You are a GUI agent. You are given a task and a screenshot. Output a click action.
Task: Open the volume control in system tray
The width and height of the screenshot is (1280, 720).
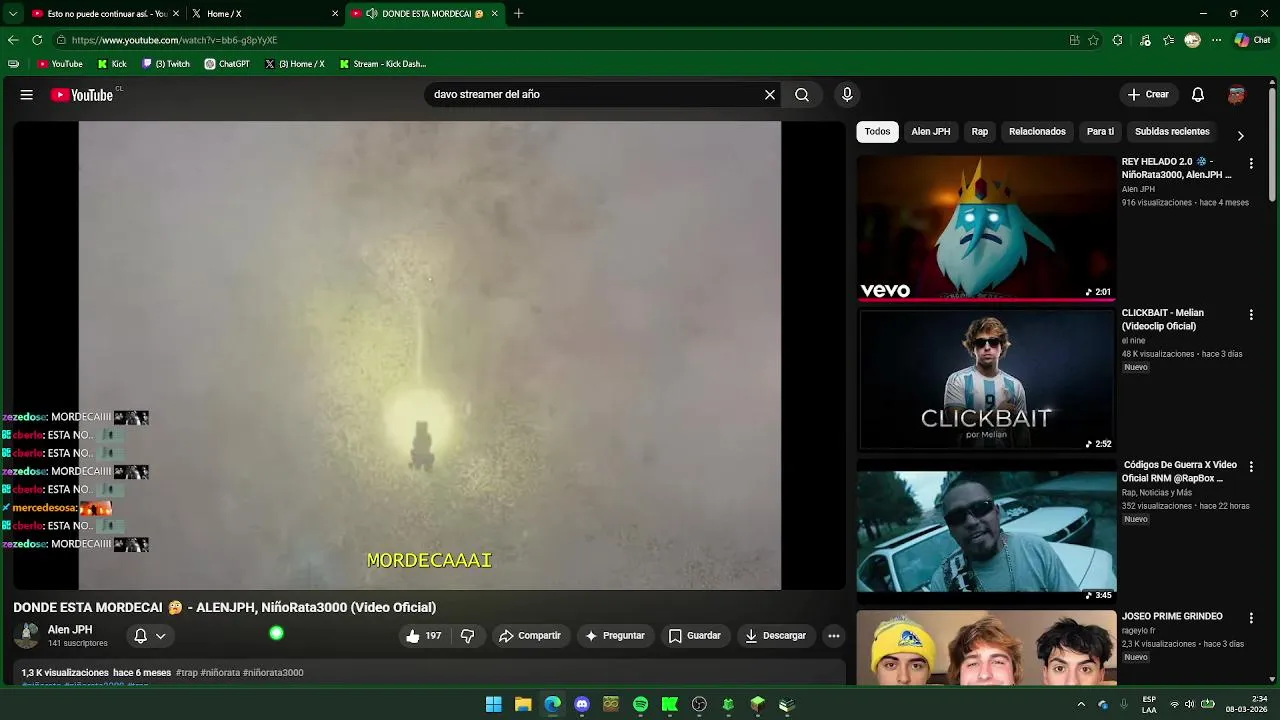(1189, 704)
